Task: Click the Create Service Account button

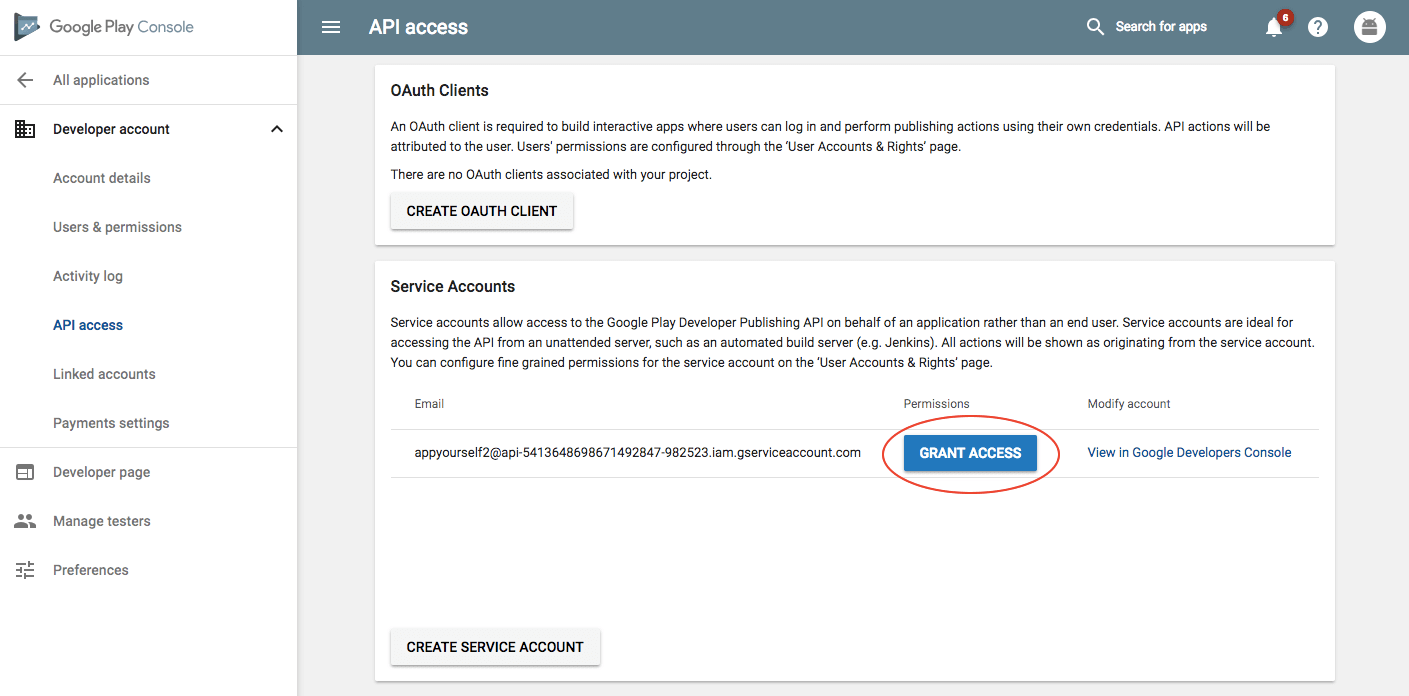Action: tap(495, 647)
